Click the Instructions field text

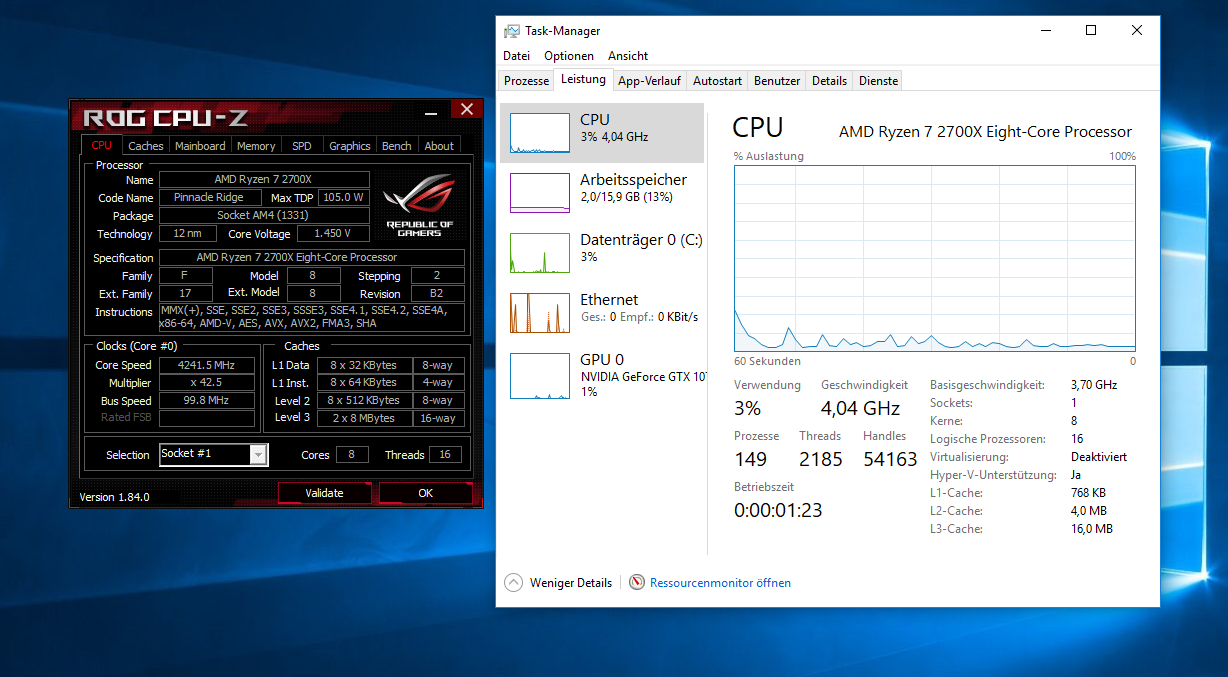tap(311, 317)
